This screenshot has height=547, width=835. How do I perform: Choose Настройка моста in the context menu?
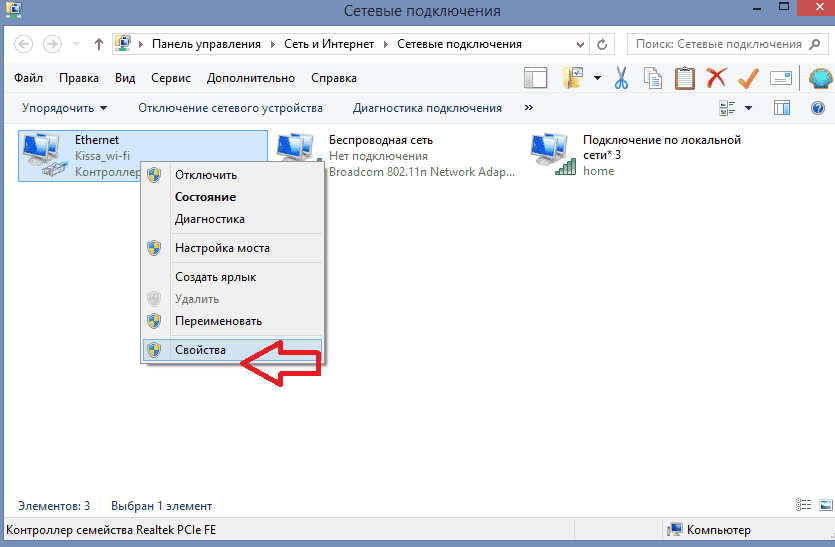[x=233, y=248]
